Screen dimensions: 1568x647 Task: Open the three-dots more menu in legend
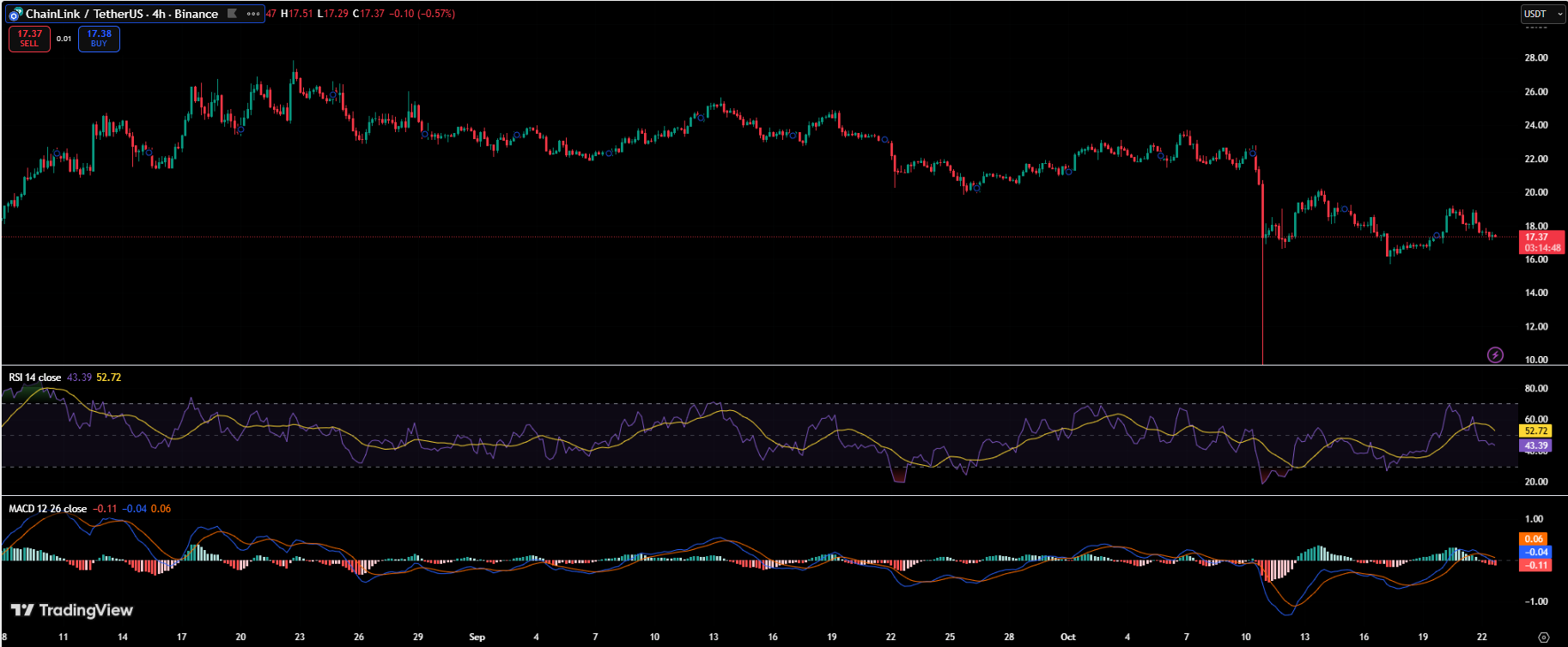click(253, 14)
